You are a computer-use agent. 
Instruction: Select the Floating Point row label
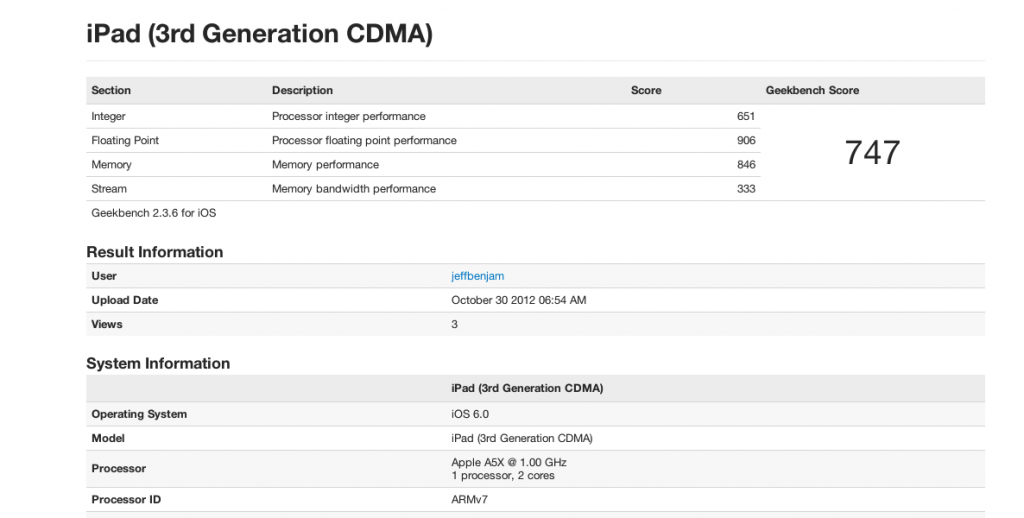point(125,141)
